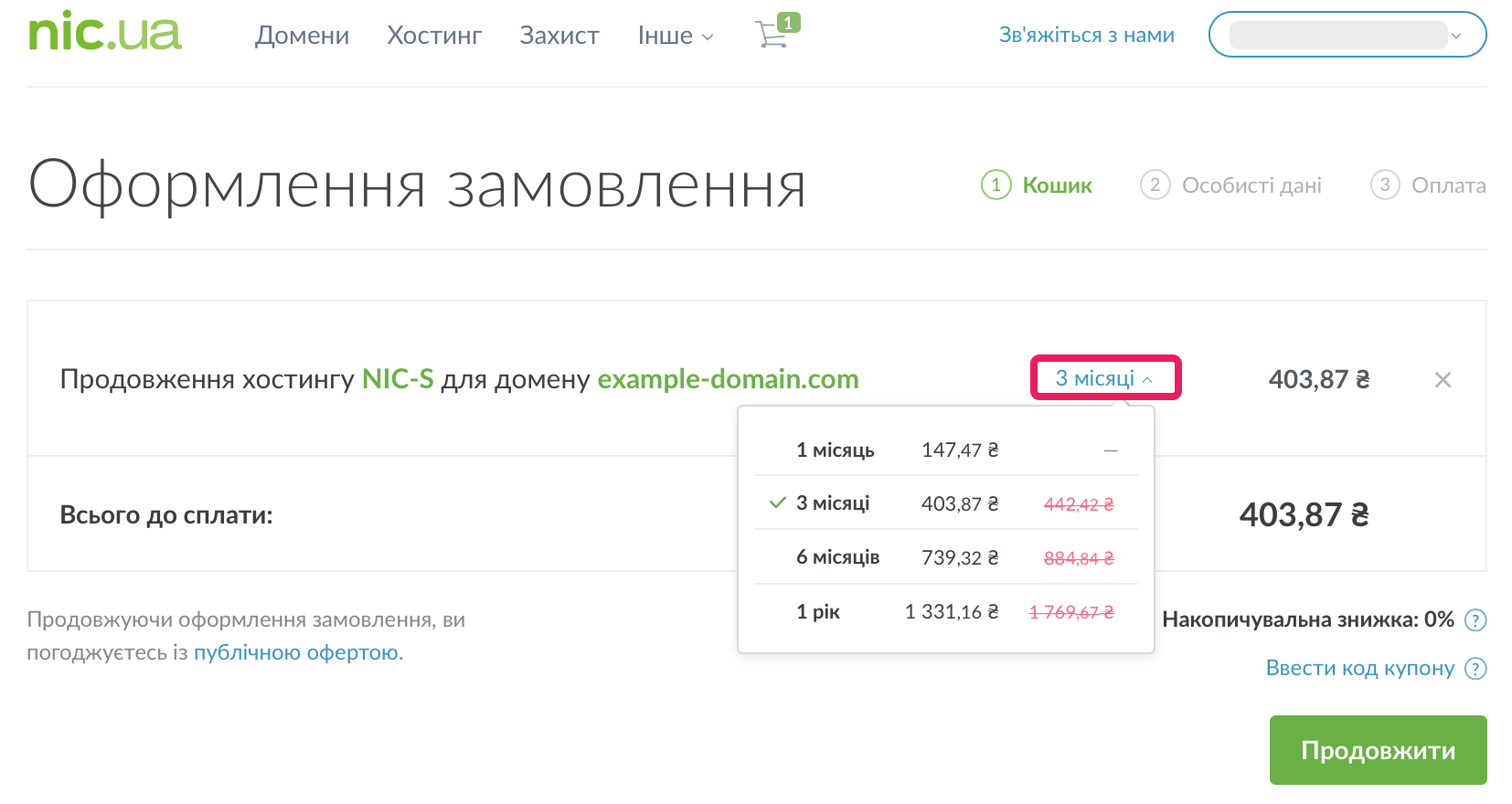Click the Продовжити button
This screenshot has width=1512, height=804.
tap(1378, 750)
